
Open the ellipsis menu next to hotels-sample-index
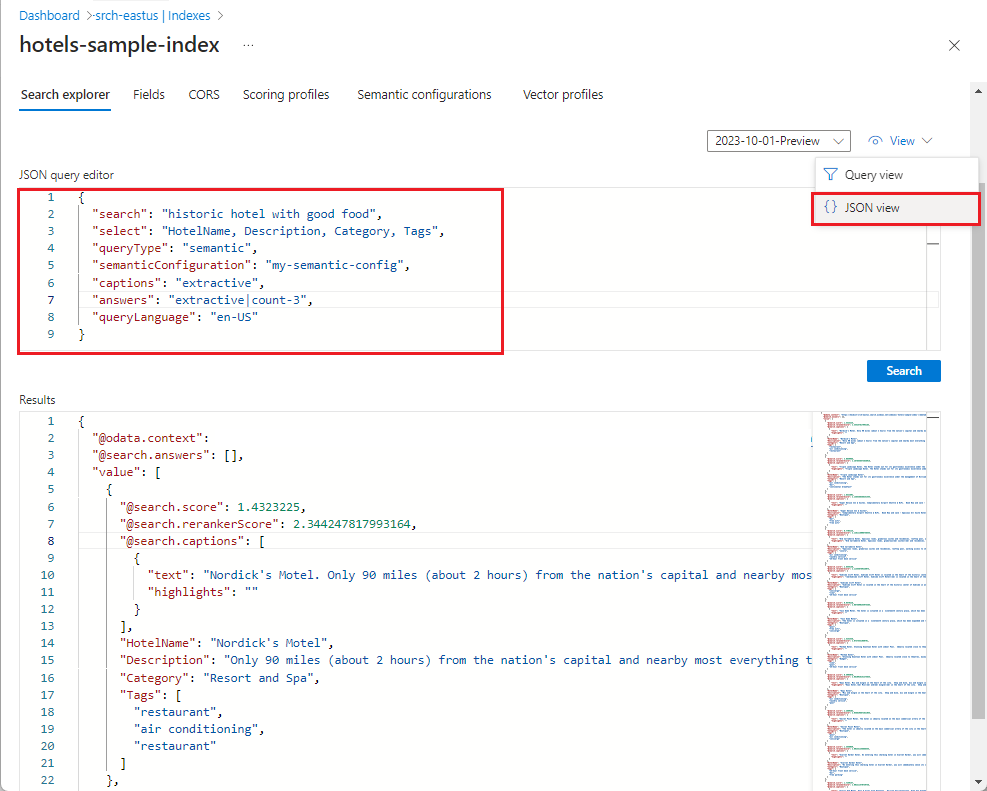[x=247, y=45]
